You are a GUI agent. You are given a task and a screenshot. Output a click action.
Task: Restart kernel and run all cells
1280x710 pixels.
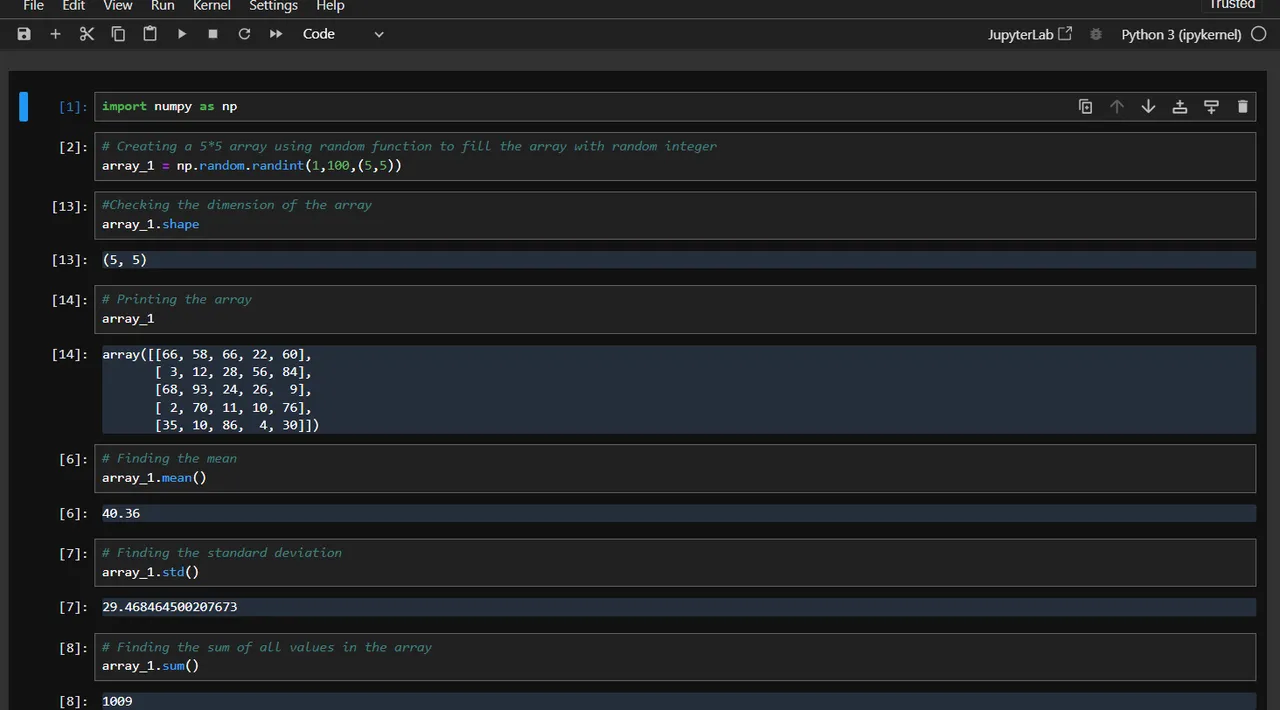click(x=276, y=34)
